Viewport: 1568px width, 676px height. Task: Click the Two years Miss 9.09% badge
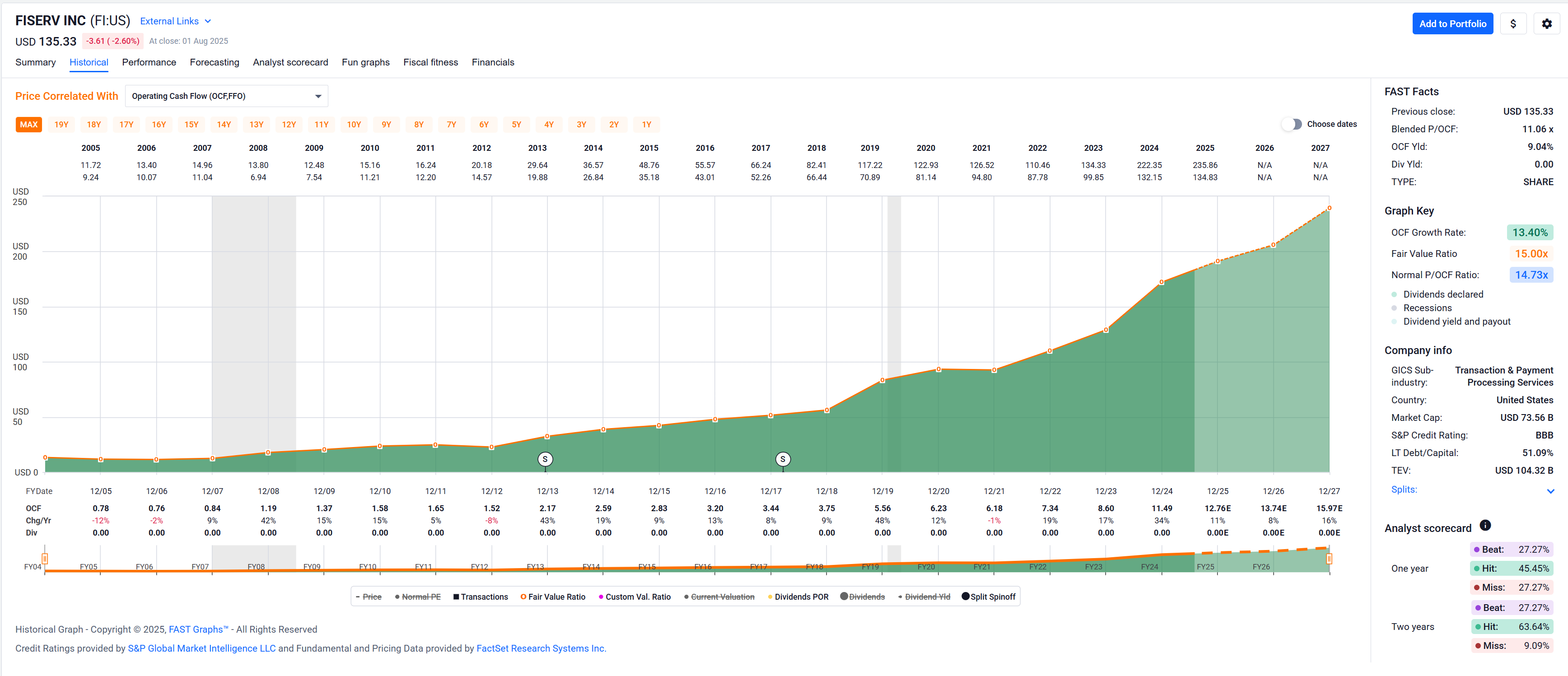tap(1512, 646)
